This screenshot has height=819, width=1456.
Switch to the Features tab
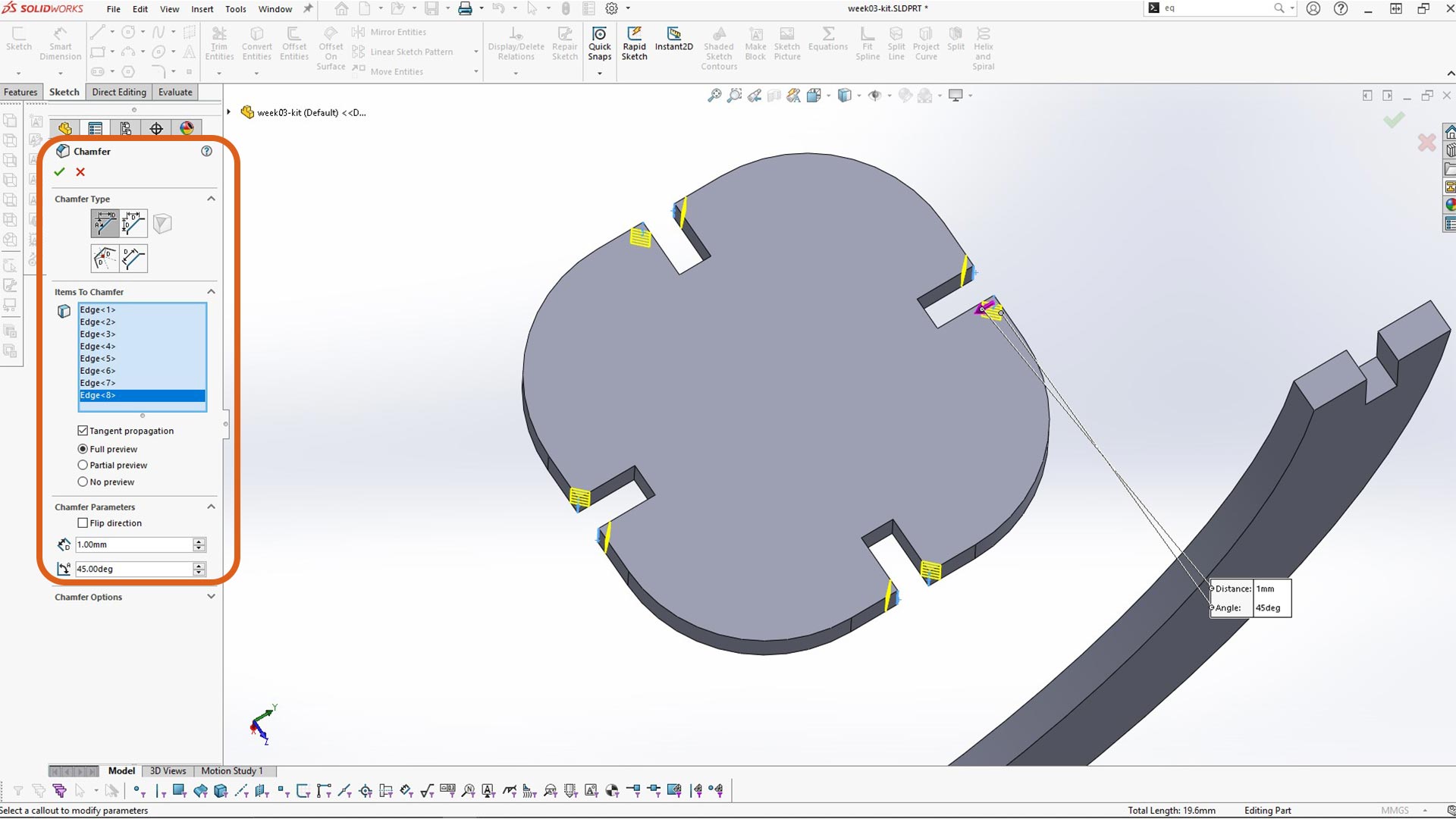(x=21, y=91)
